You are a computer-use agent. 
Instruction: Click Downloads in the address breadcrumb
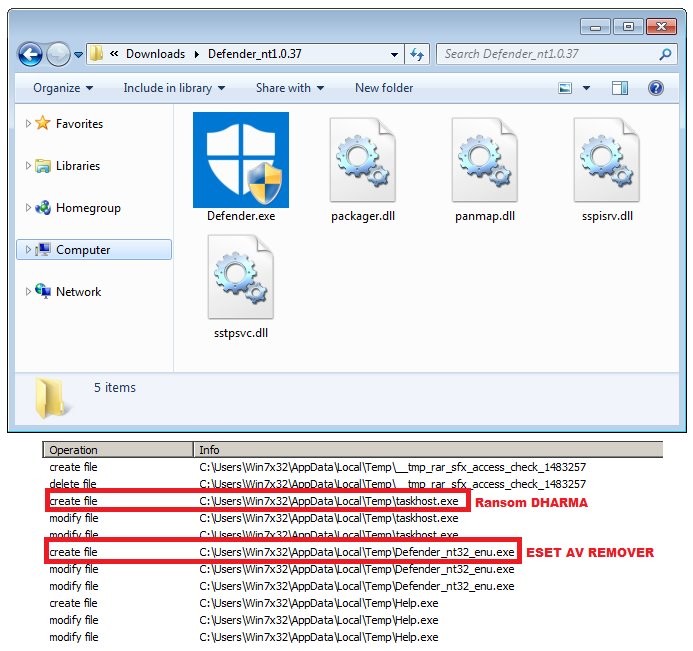point(155,54)
